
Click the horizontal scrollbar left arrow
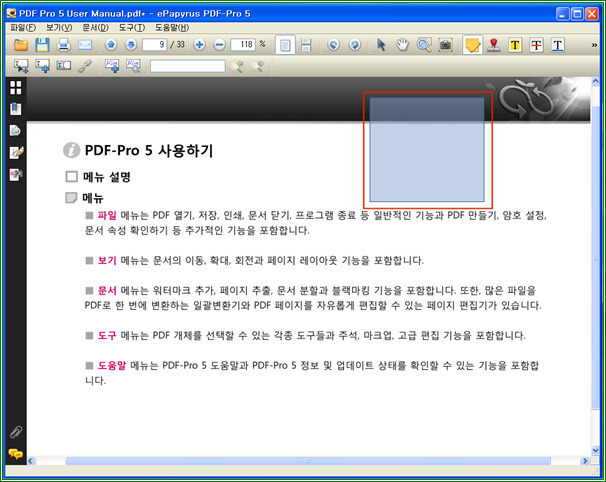(x=31, y=461)
